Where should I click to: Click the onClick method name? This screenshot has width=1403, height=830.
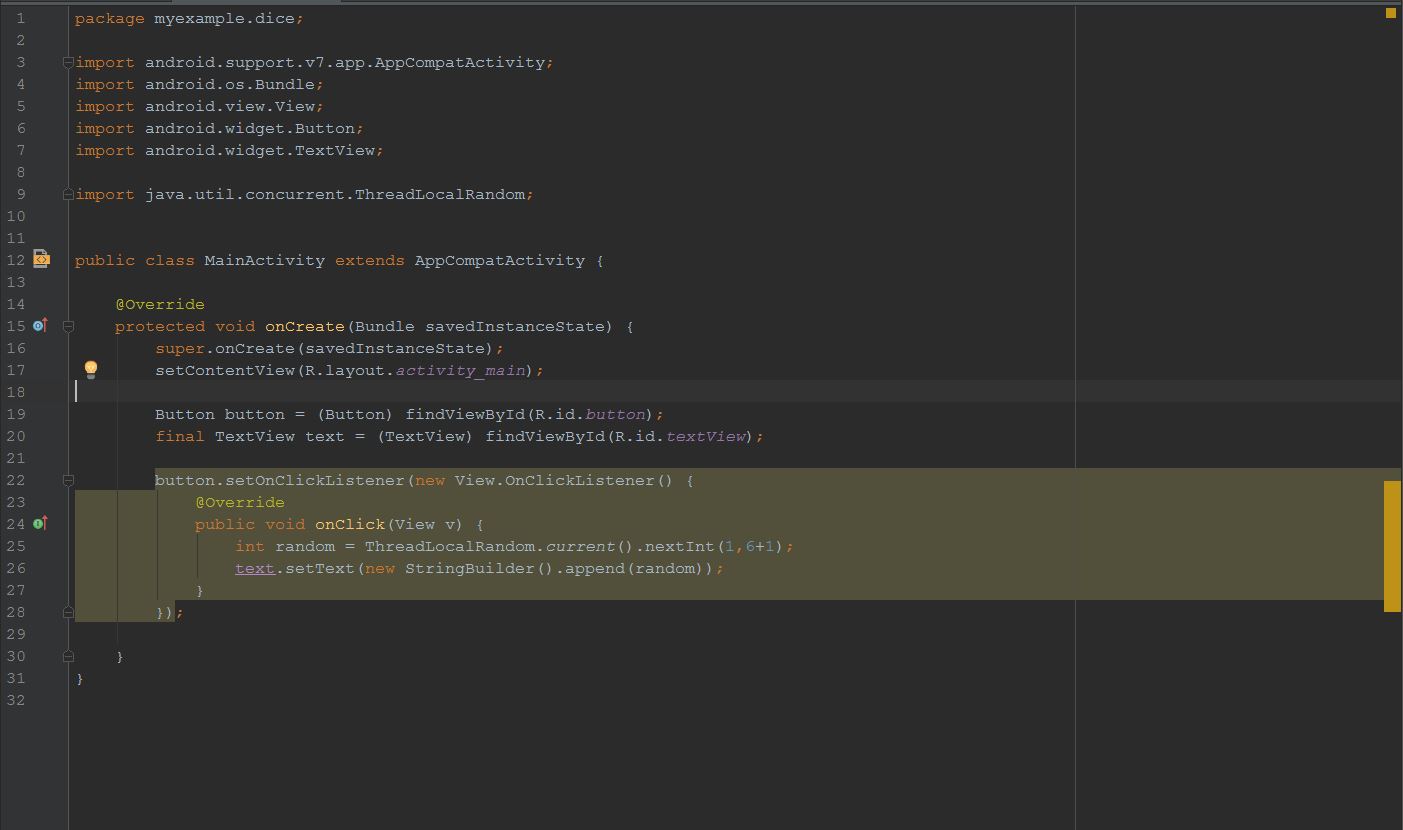click(350, 524)
